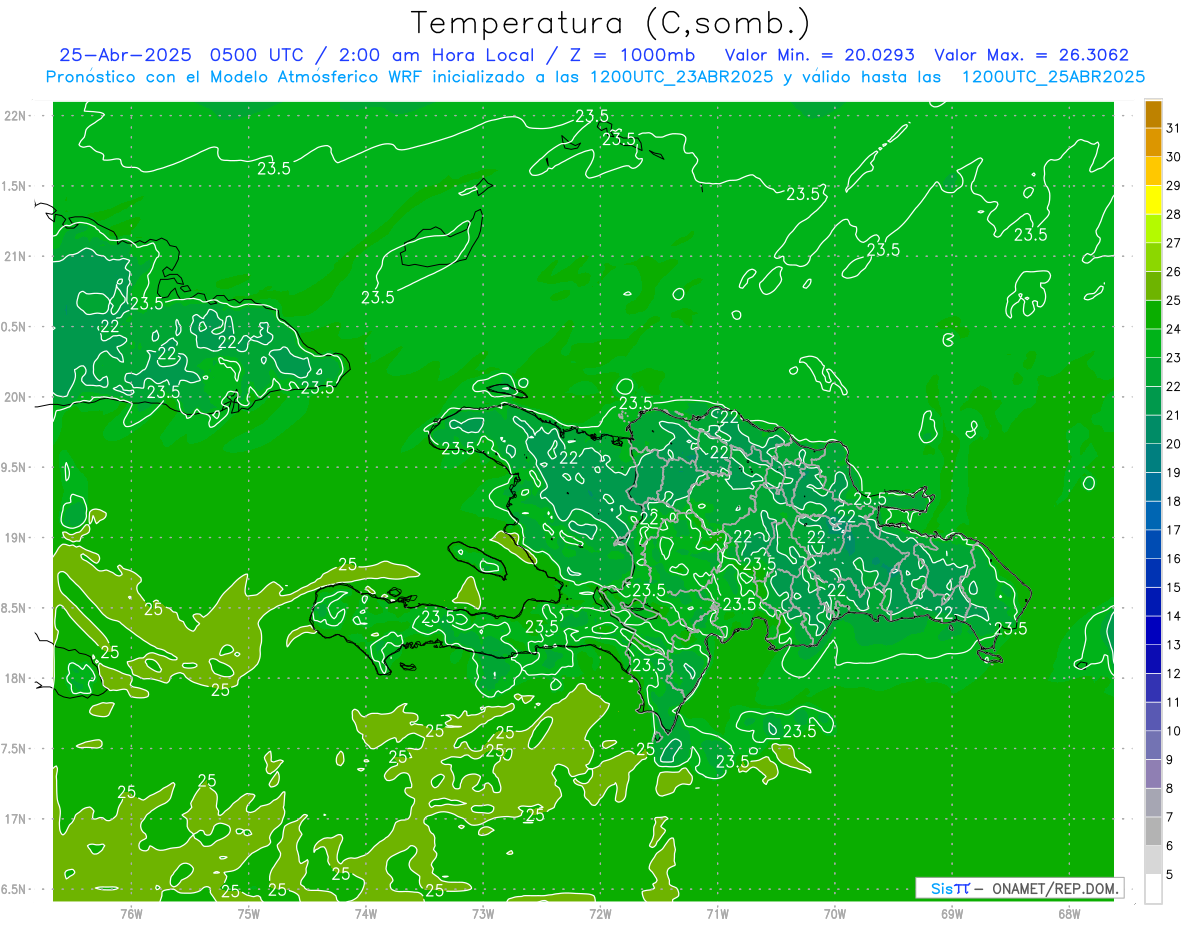The width and height of the screenshot is (1200, 927).
Task: Click the white swatch at color scale bottom
Action: coord(1153,888)
